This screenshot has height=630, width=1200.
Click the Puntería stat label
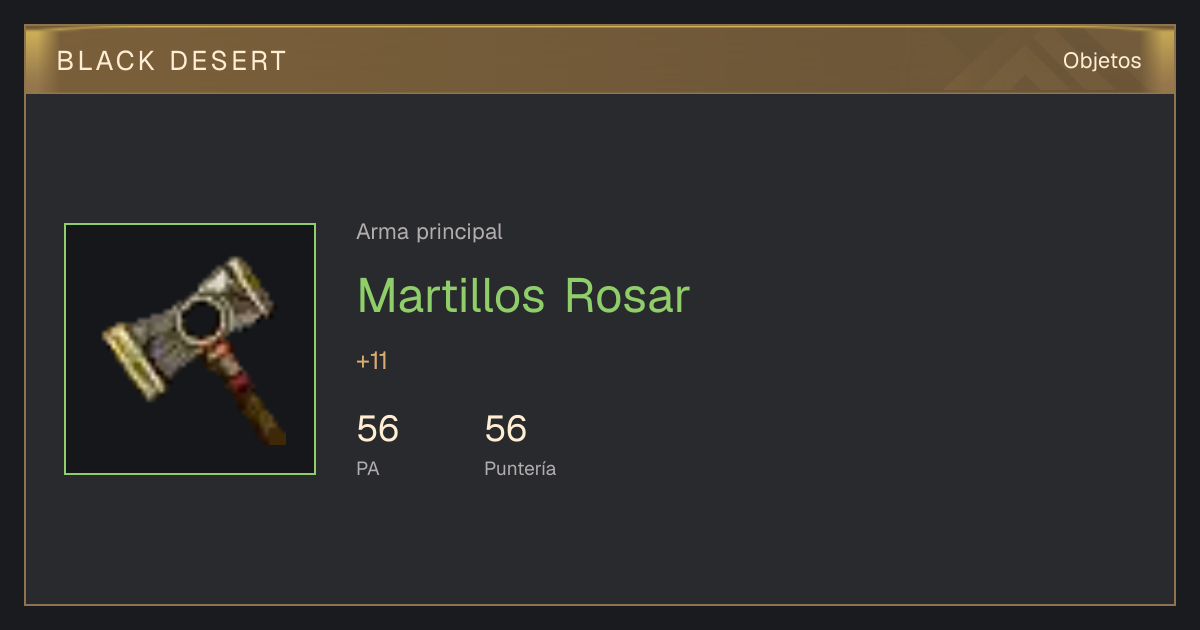pyautogui.click(x=520, y=469)
